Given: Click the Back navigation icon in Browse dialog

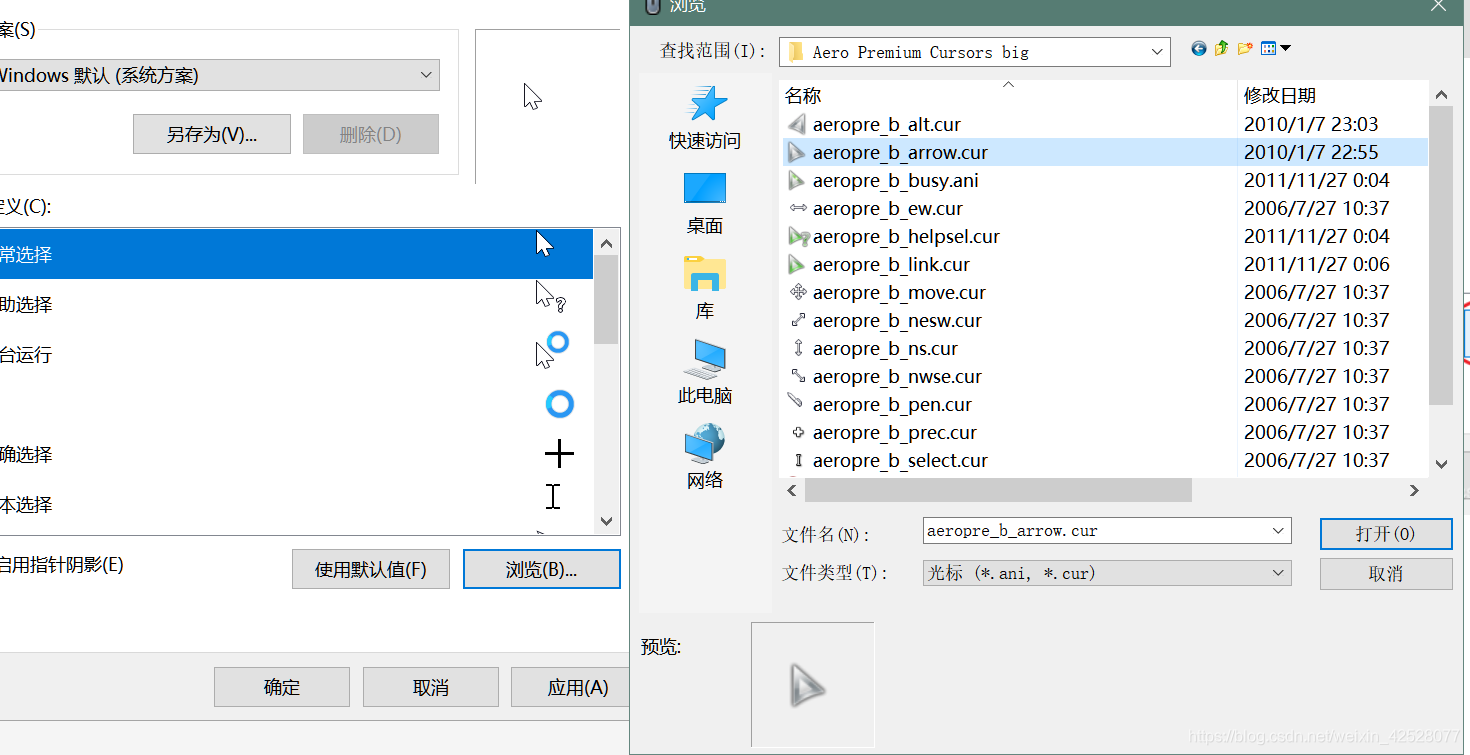Looking at the screenshot, I should pos(1198,48).
